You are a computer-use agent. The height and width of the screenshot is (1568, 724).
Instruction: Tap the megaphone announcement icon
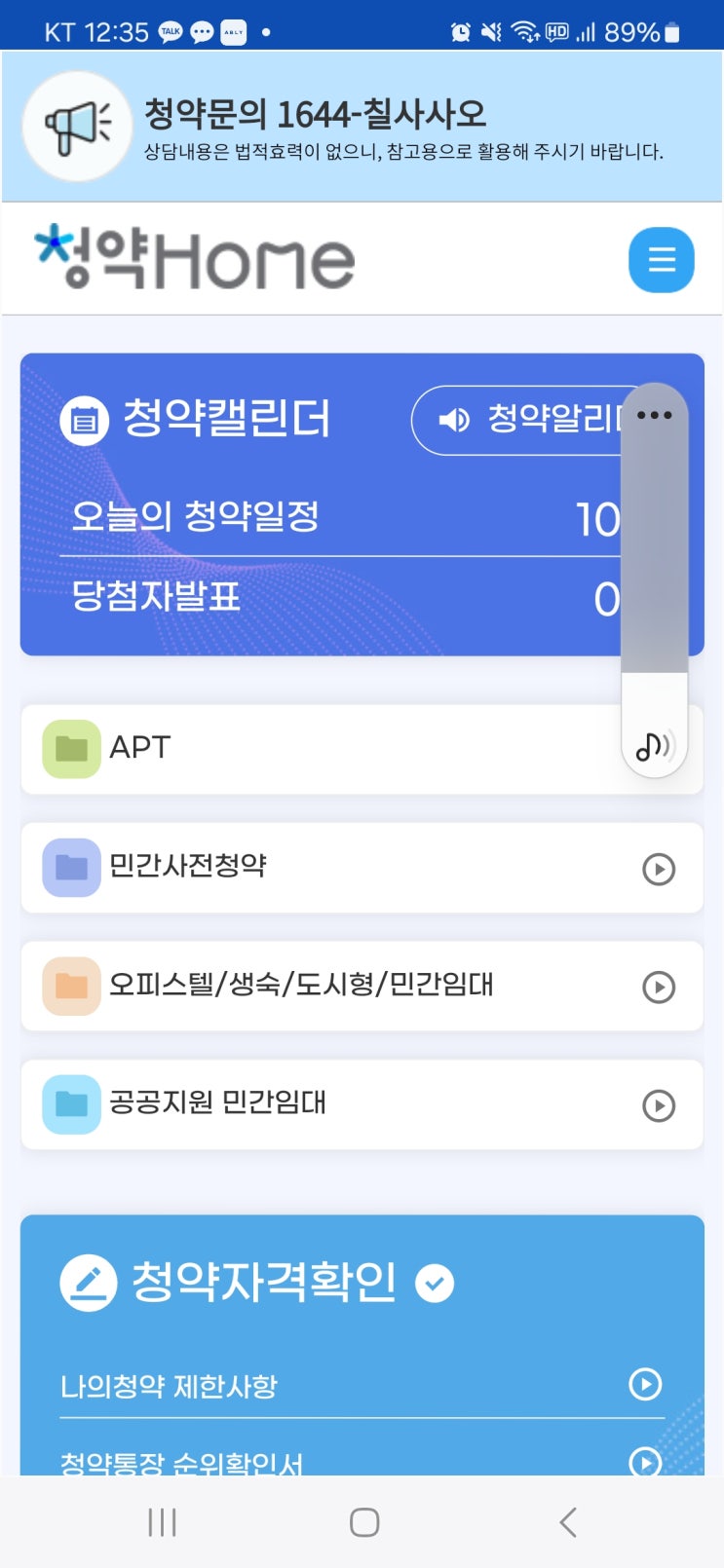pyautogui.click(x=76, y=127)
